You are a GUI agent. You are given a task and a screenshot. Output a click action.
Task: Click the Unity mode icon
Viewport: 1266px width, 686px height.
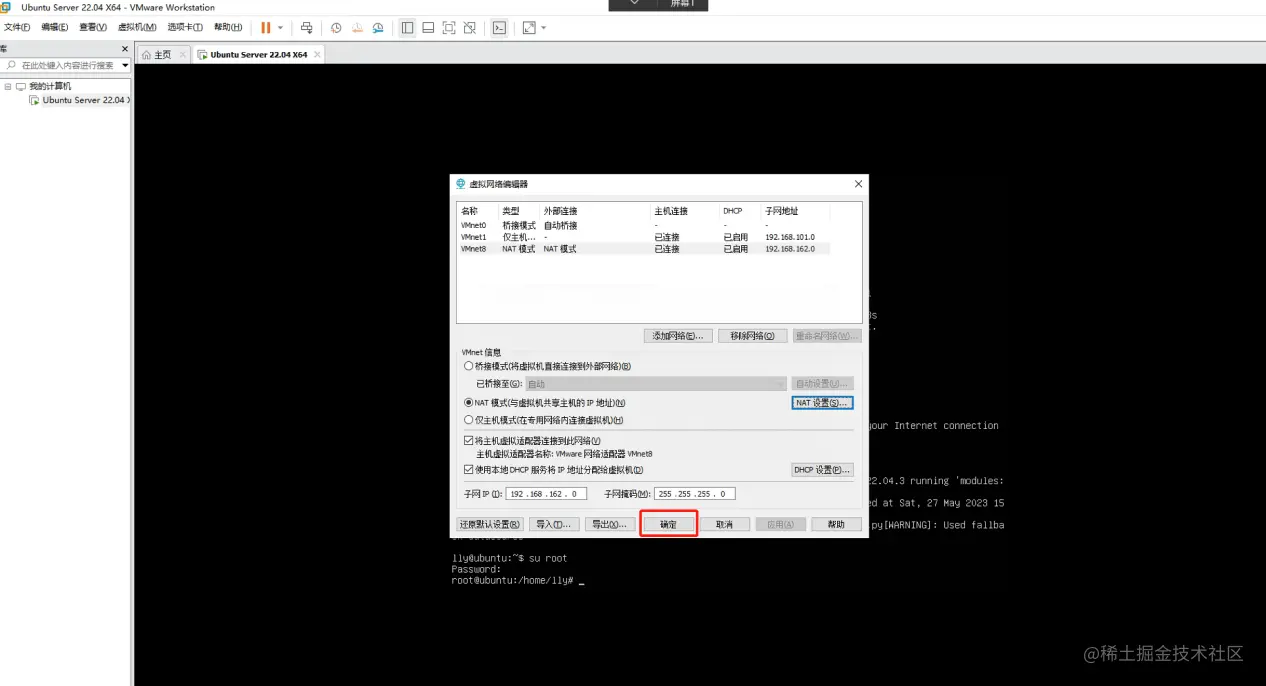coord(470,28)
